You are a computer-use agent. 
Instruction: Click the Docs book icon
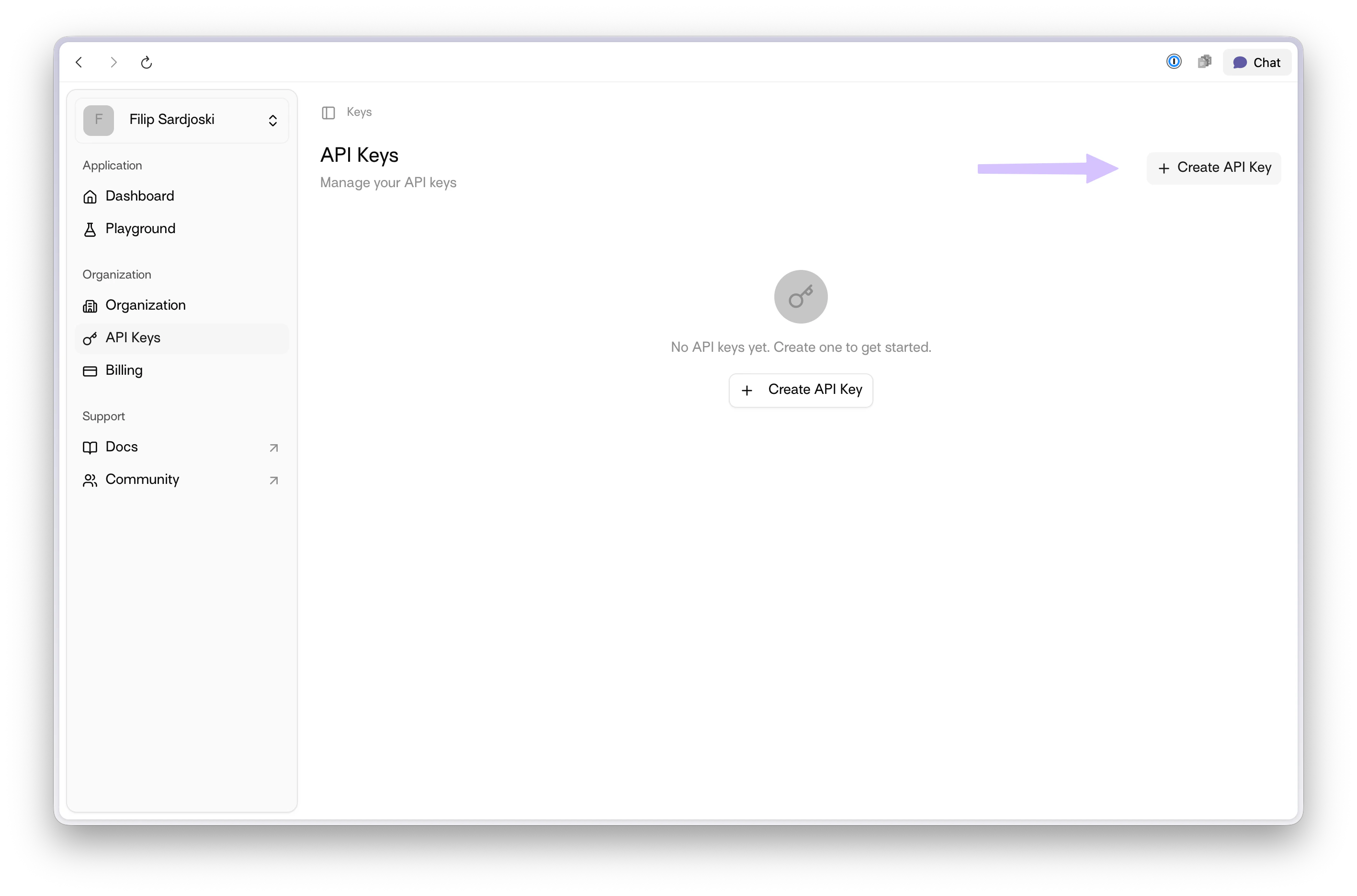click(x=90, y=448)
